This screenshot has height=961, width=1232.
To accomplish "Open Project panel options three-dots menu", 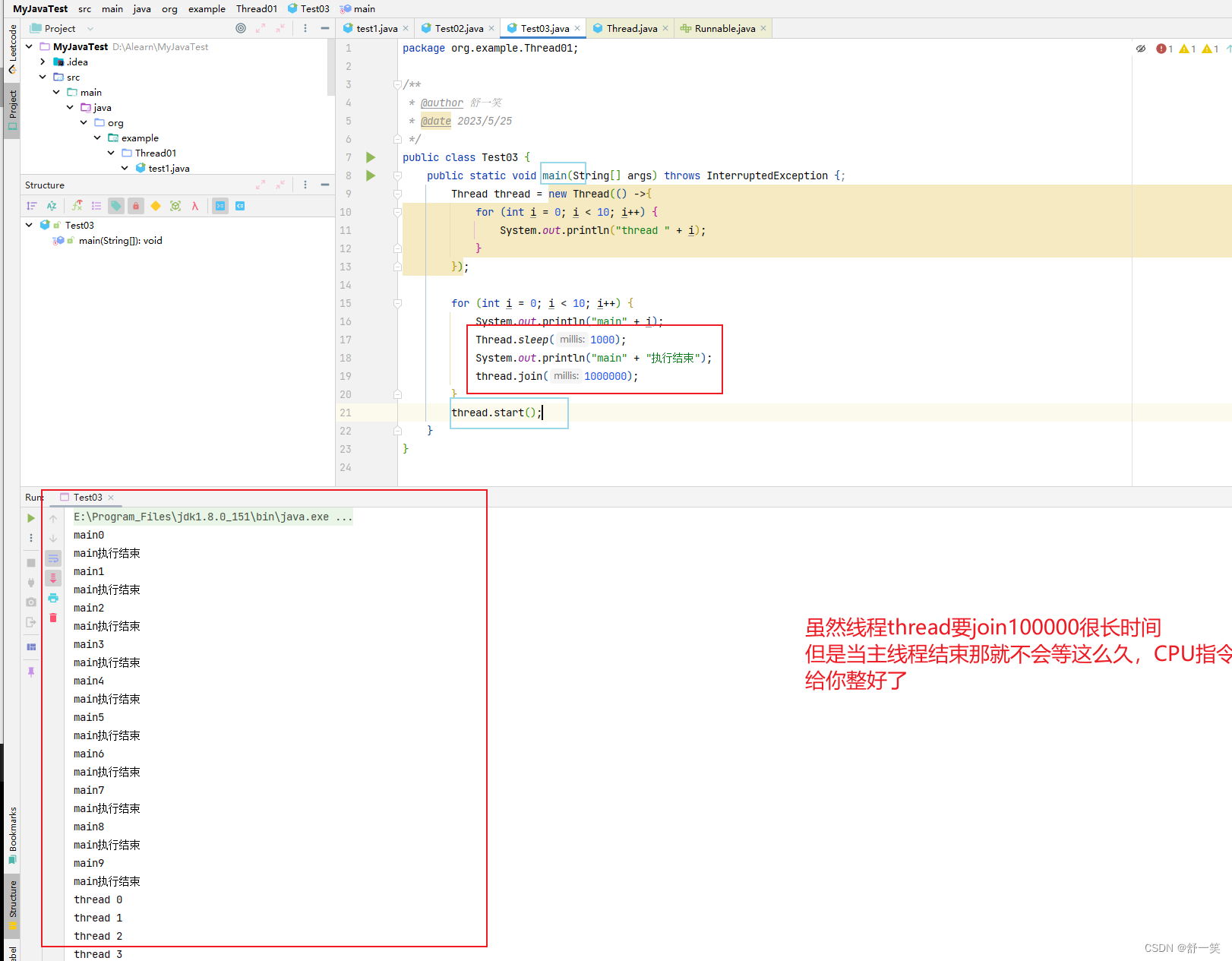I will click(305, 28).
